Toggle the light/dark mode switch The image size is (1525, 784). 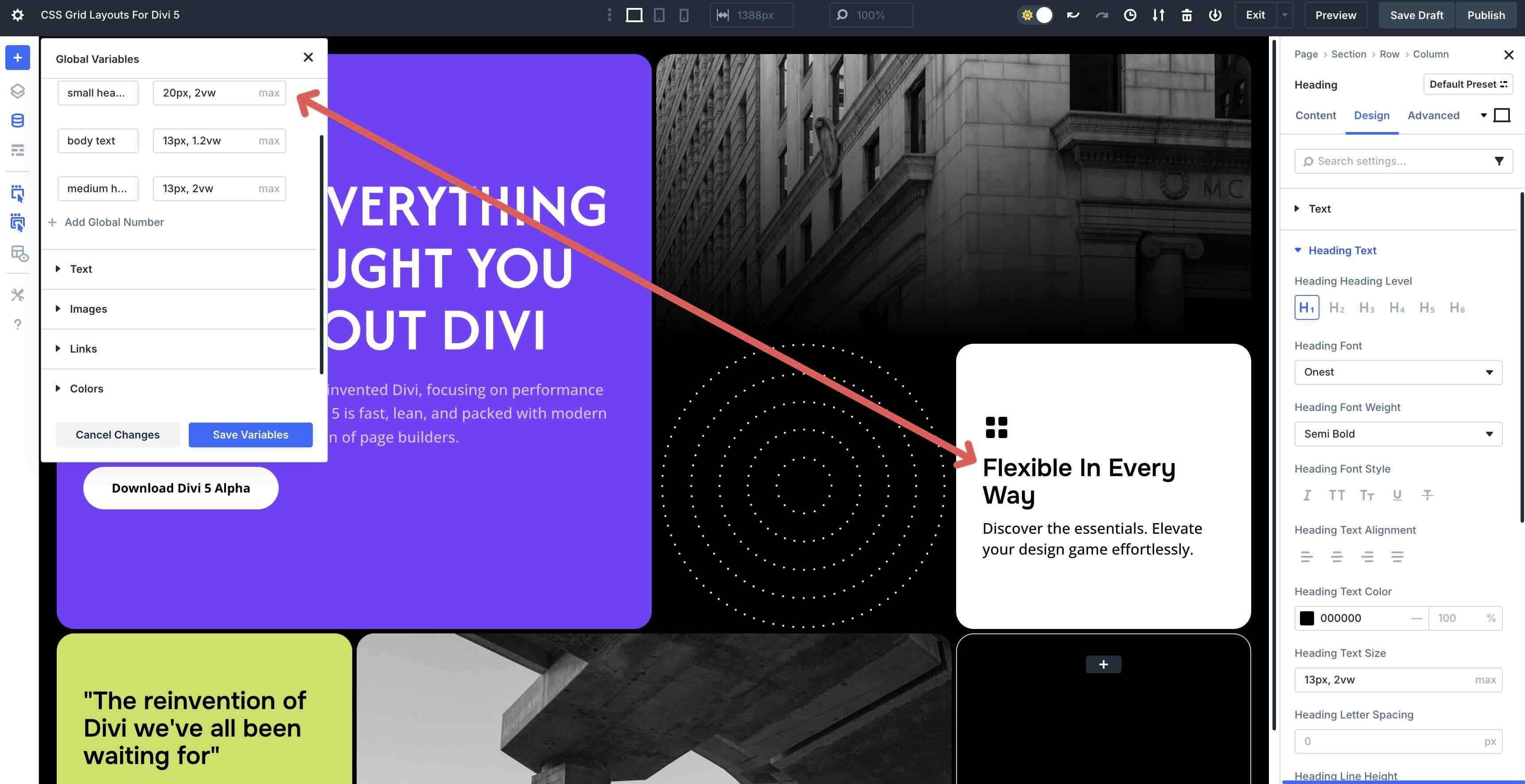click(1035, 15)
